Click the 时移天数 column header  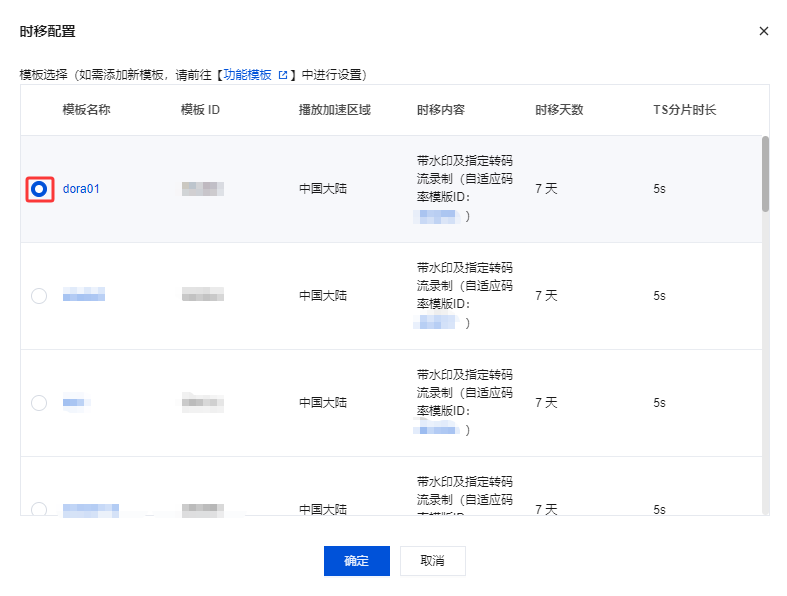[x=558, y=110]
